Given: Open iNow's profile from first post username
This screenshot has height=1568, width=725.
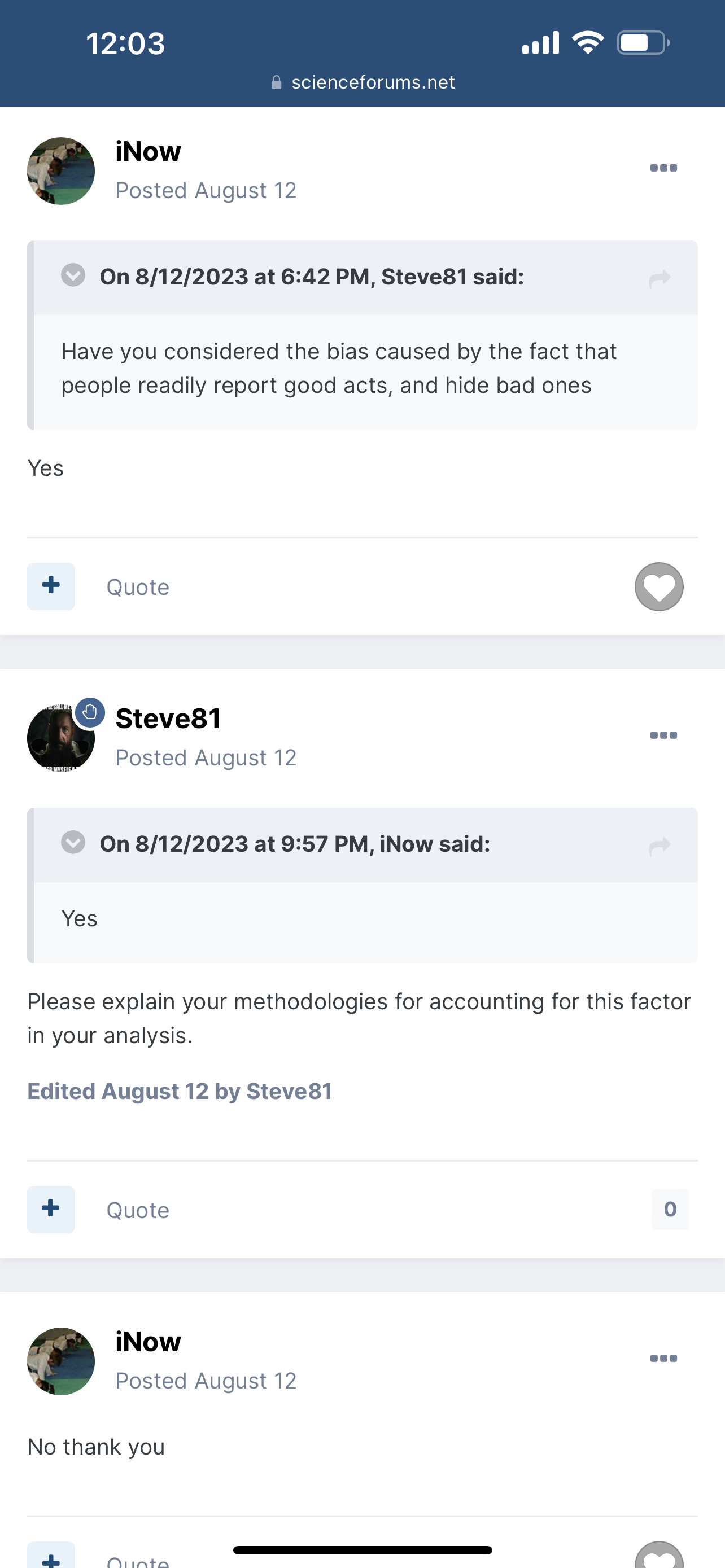Looking at the screenshot, I should pyautogui.click(x=148, y=151).
